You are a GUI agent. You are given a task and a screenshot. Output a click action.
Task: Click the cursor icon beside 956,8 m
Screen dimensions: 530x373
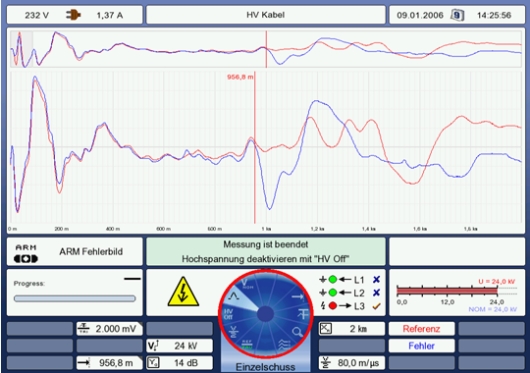(x=83, y=363)
